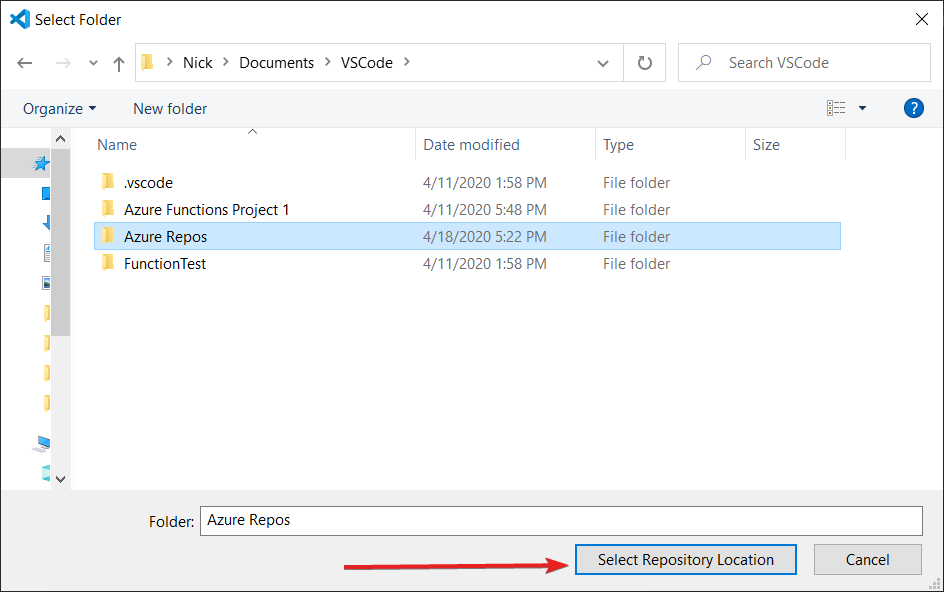This screenshot has height=592, width=944.
Task: Refresh the VSCode folder listing
Action: [644, 63]
